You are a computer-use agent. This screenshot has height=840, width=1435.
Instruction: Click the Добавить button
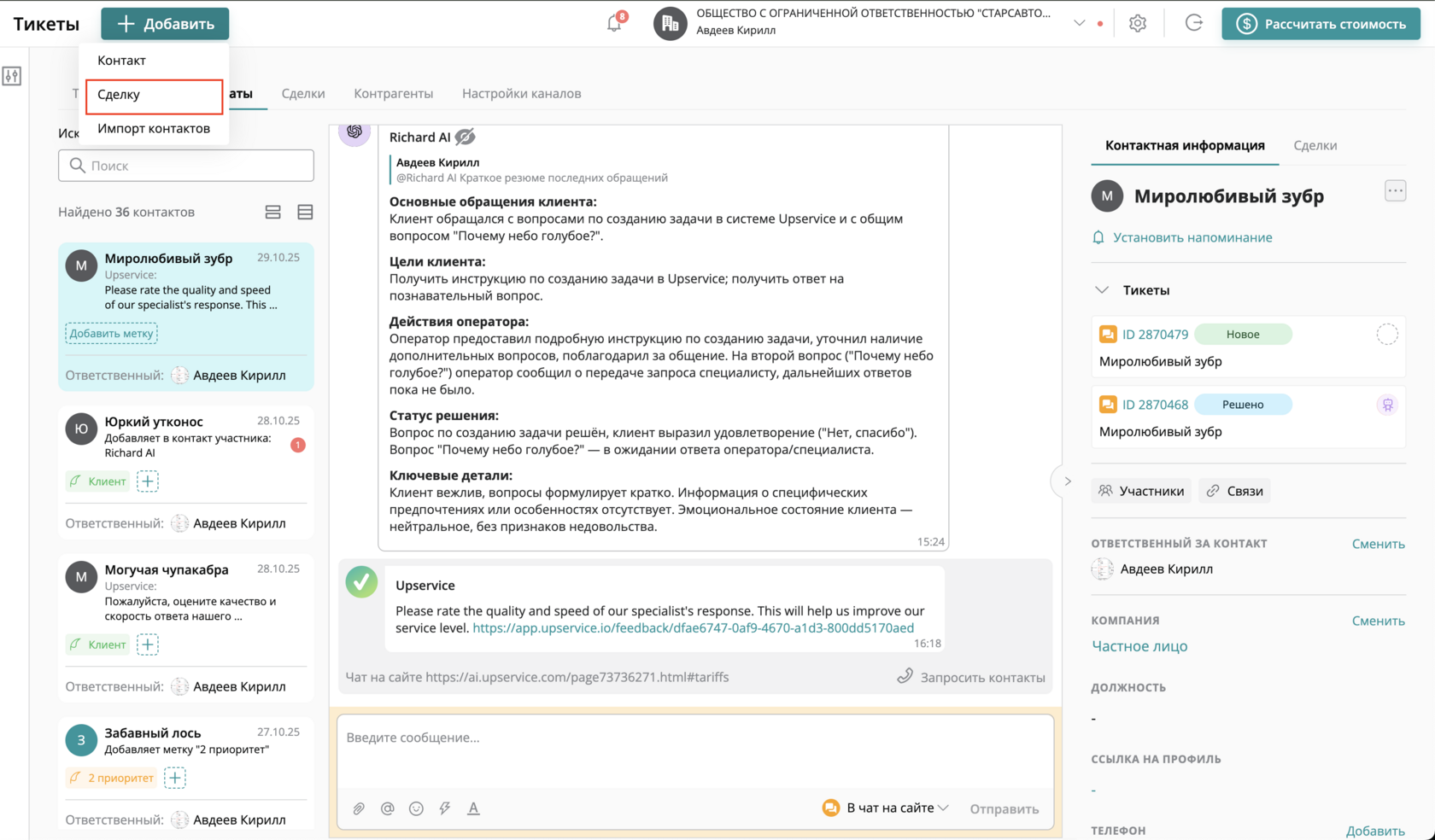point(165,24)
